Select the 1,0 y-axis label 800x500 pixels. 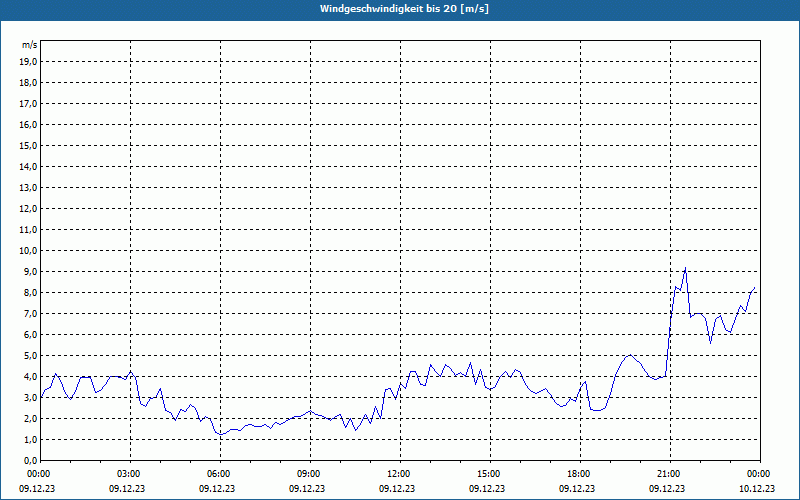[x=30, y=439]
